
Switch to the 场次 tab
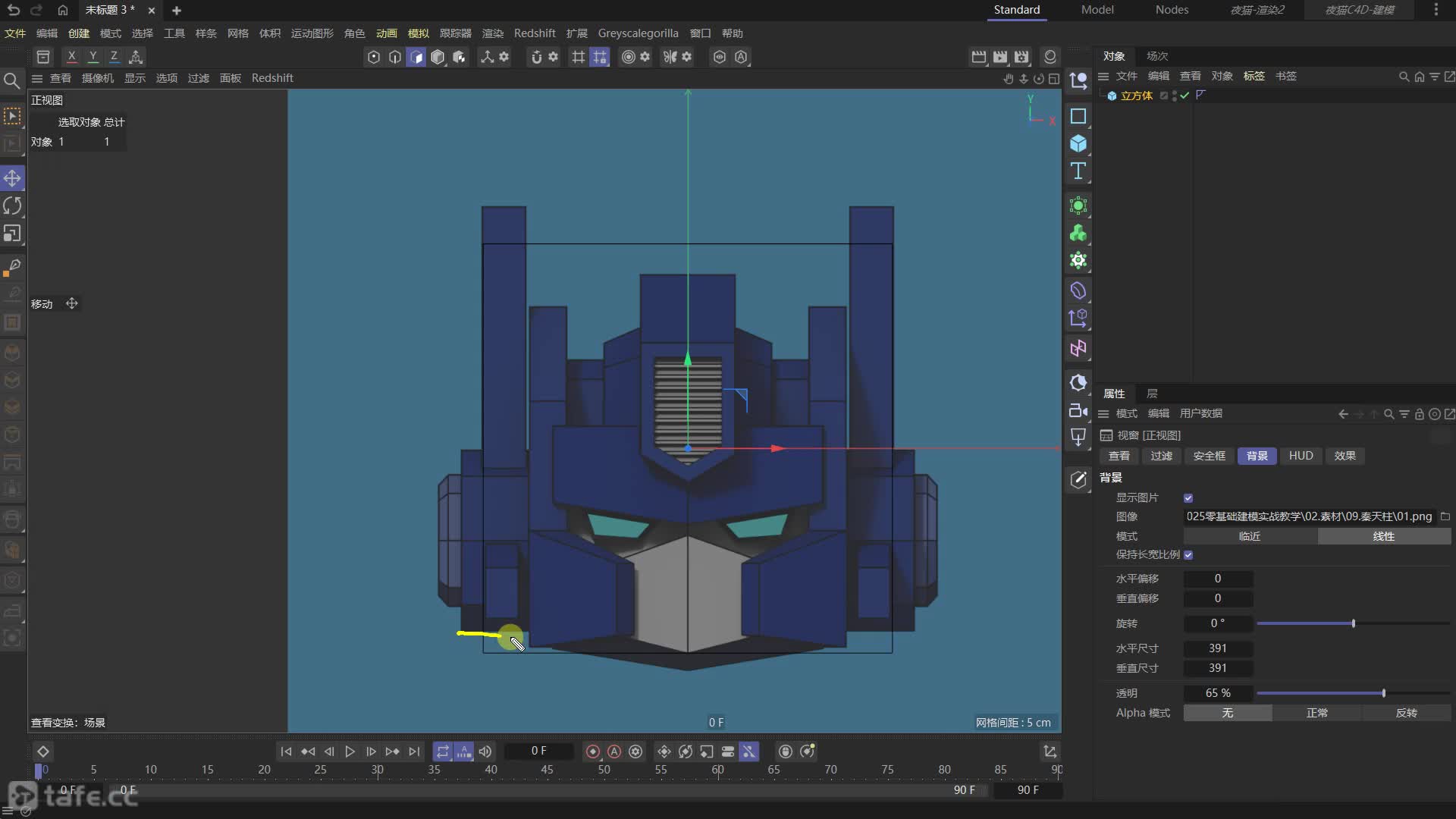tap(1157, 56)
